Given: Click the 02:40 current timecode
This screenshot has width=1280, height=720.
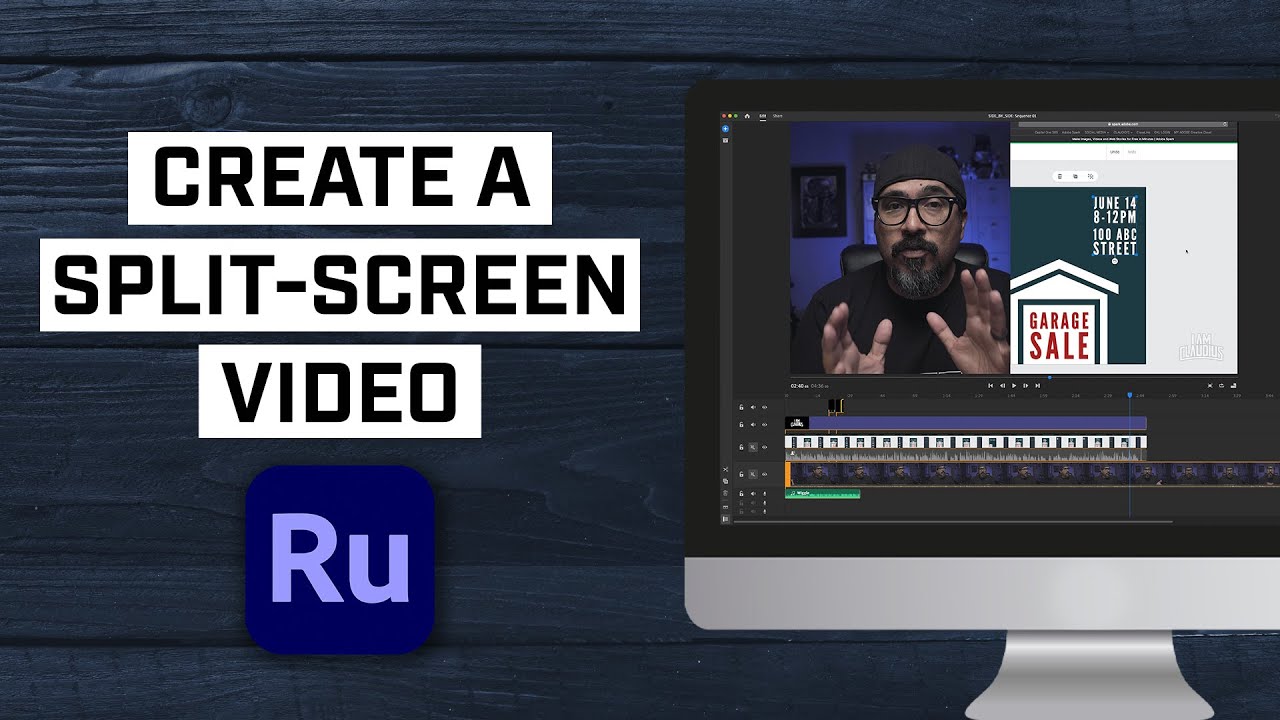Looking at the screenshot, I should [x=799, y=386].
